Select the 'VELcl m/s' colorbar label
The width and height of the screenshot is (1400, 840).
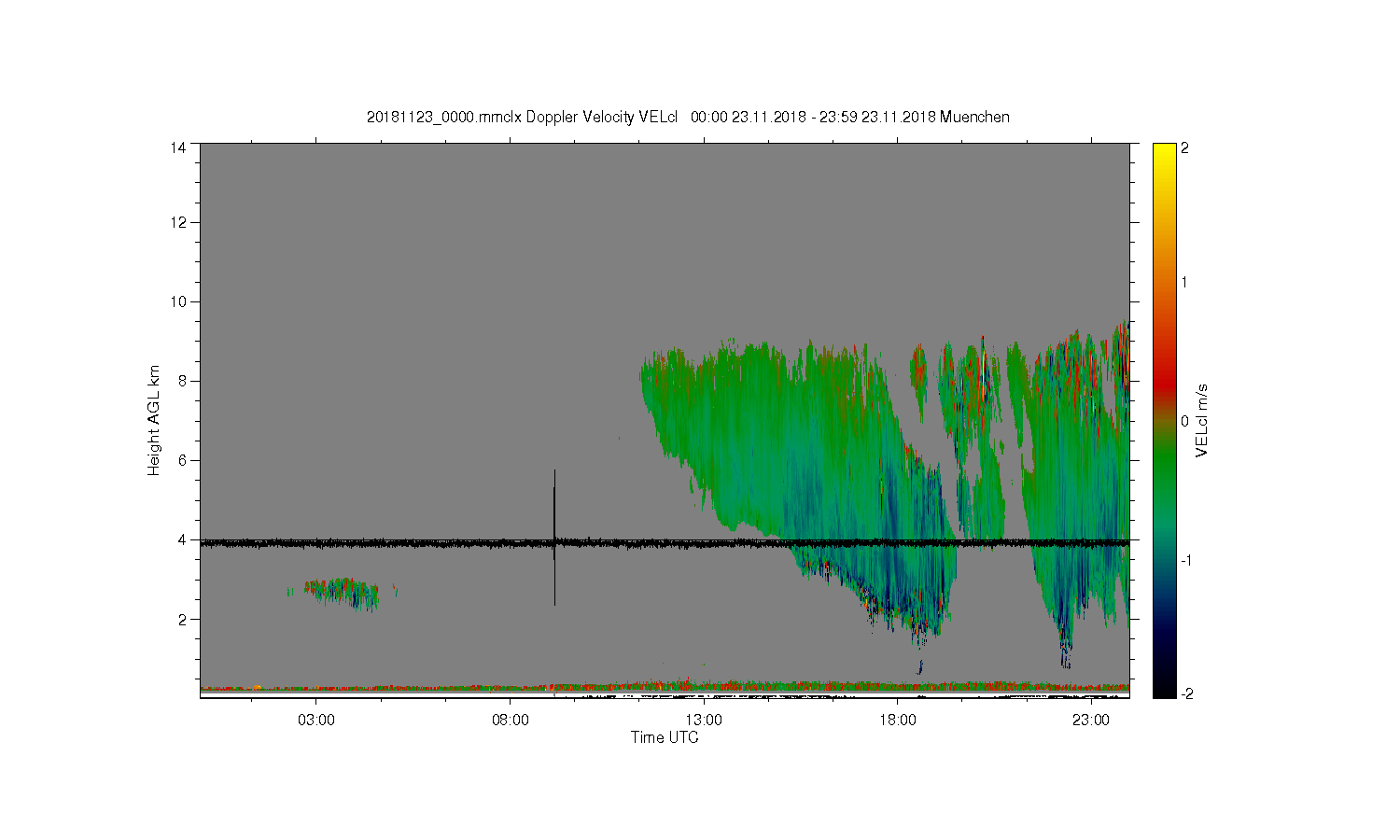(x=1202, y=420)
